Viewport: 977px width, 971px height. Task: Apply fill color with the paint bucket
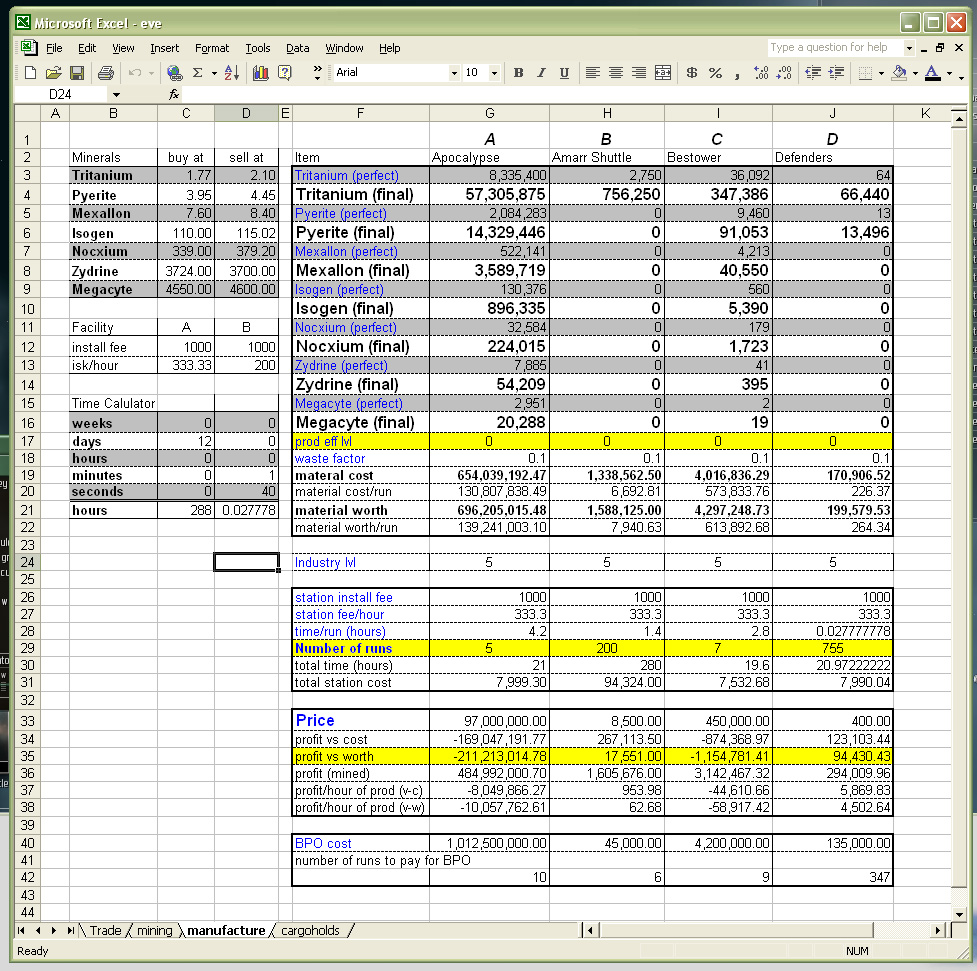(899, 73)
